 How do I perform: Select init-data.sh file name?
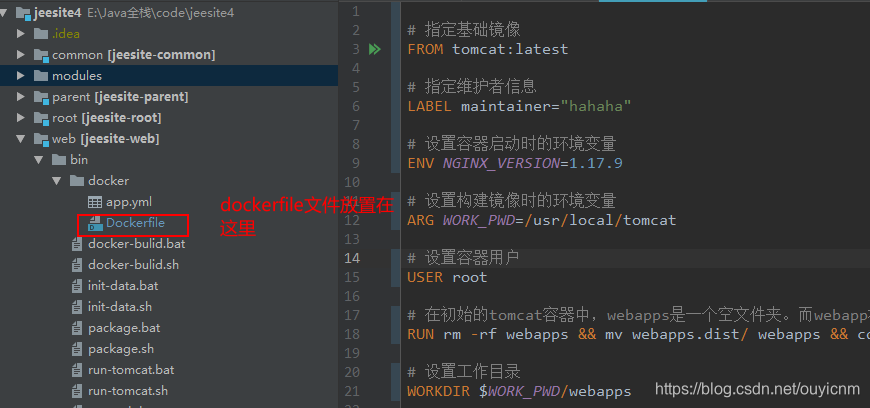click(x=120, y=307)
